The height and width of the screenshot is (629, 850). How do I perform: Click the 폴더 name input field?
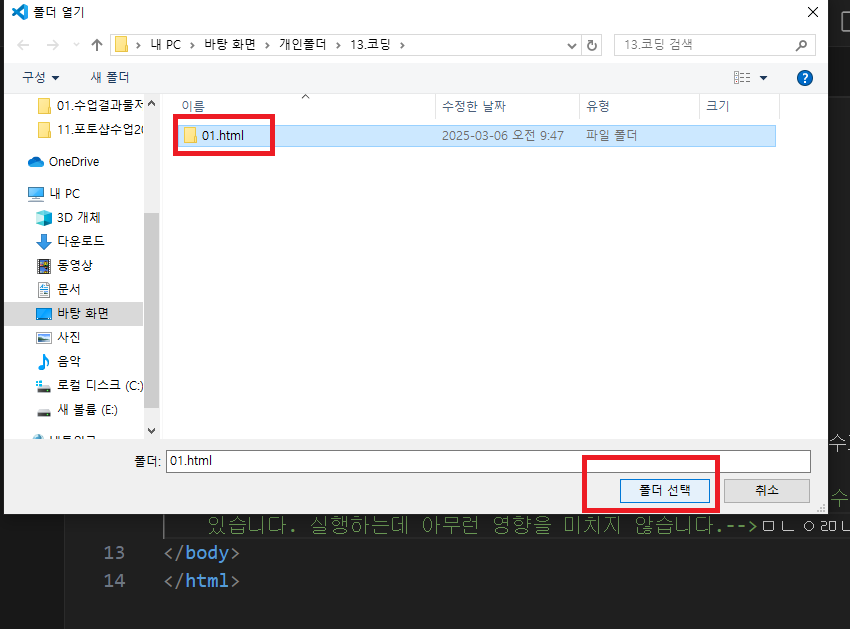[x=488, y=461]
